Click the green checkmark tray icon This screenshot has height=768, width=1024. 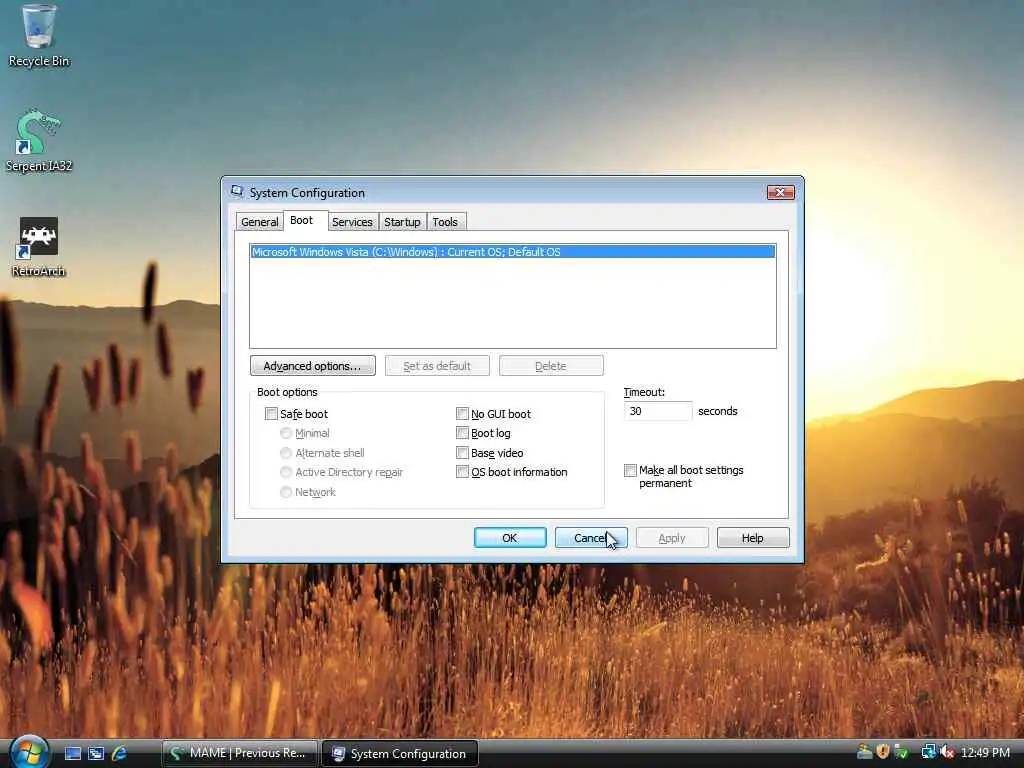click(x=901, y=752)
